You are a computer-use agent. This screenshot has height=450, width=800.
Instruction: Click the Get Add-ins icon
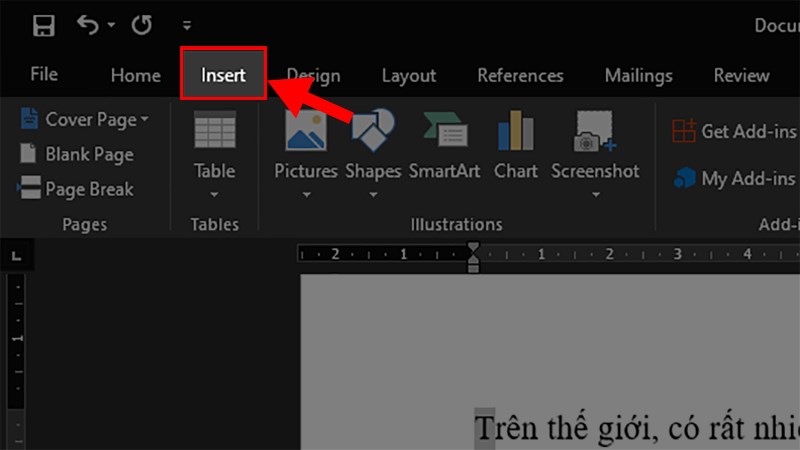(x=684, y=131)
